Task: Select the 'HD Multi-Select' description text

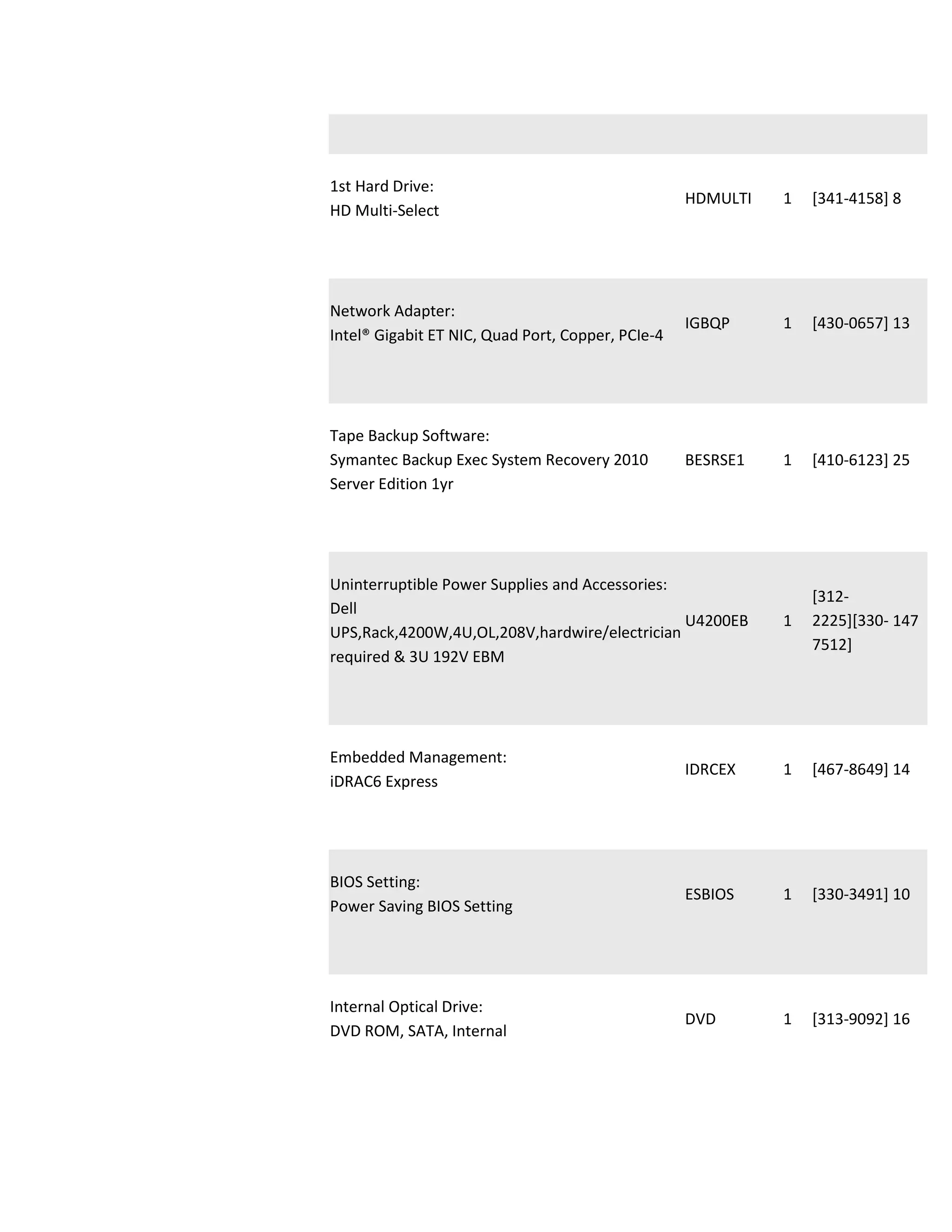Action: [x=384, y=211]
